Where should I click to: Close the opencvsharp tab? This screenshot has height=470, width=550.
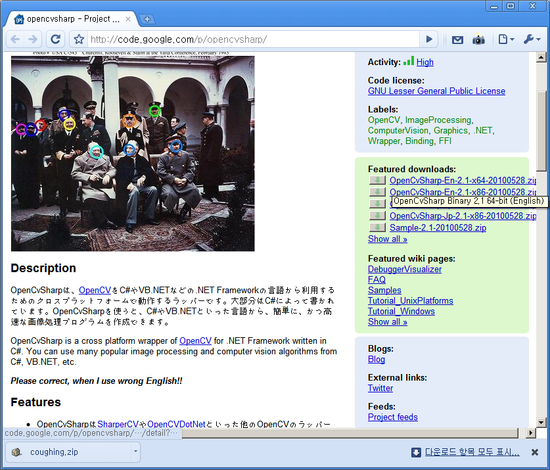pos(128,19)
